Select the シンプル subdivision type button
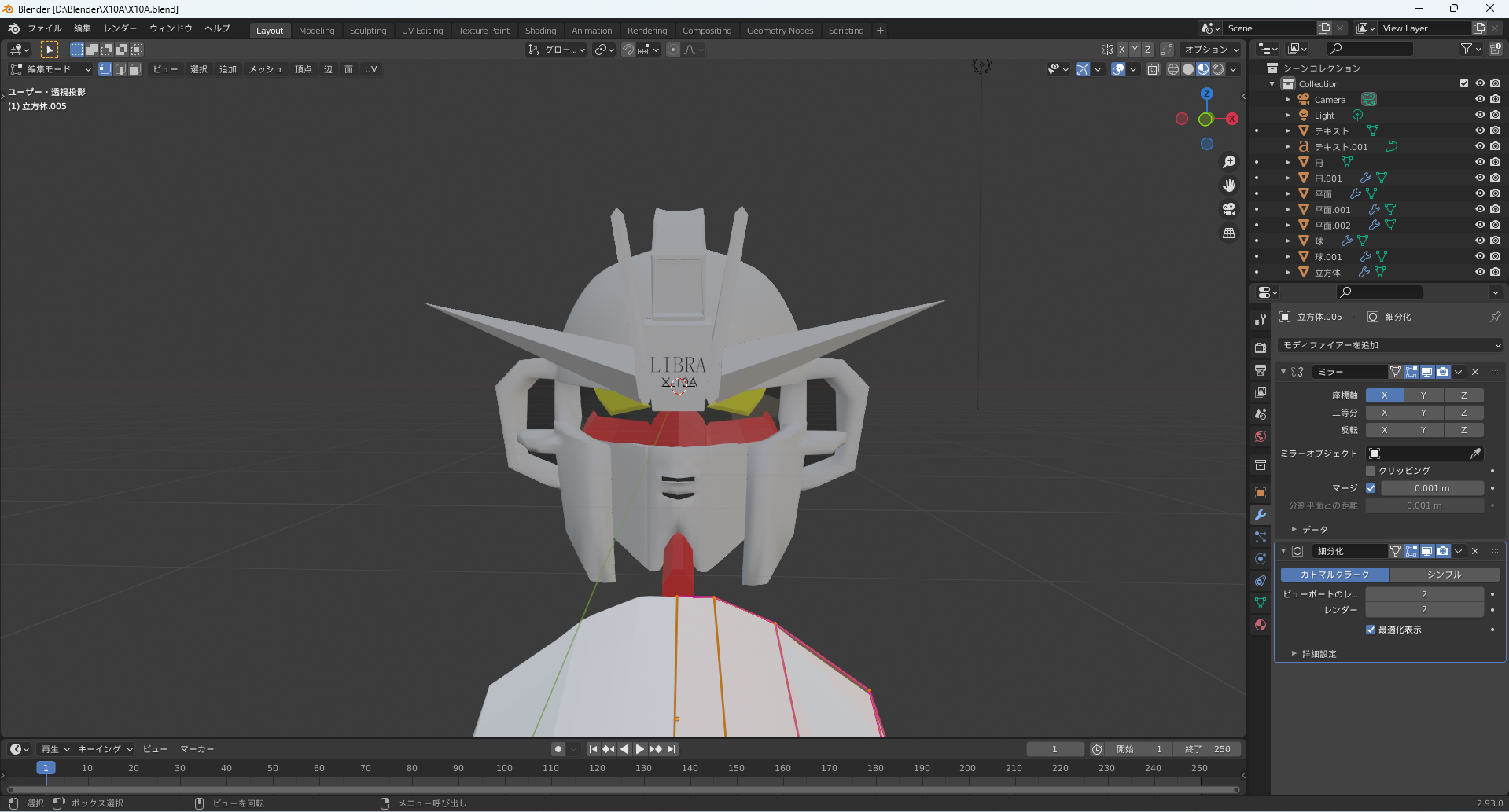Screen dimensions: 1509x812 point(1444,575)
